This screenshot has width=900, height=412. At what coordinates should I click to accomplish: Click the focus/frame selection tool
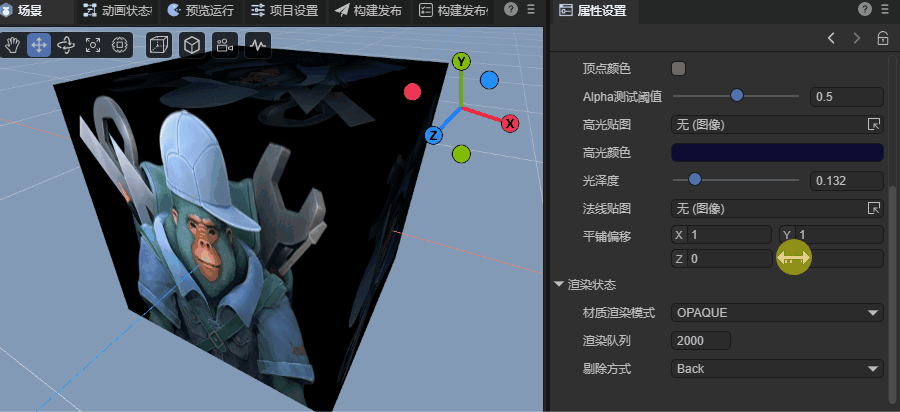pos(93,45)
